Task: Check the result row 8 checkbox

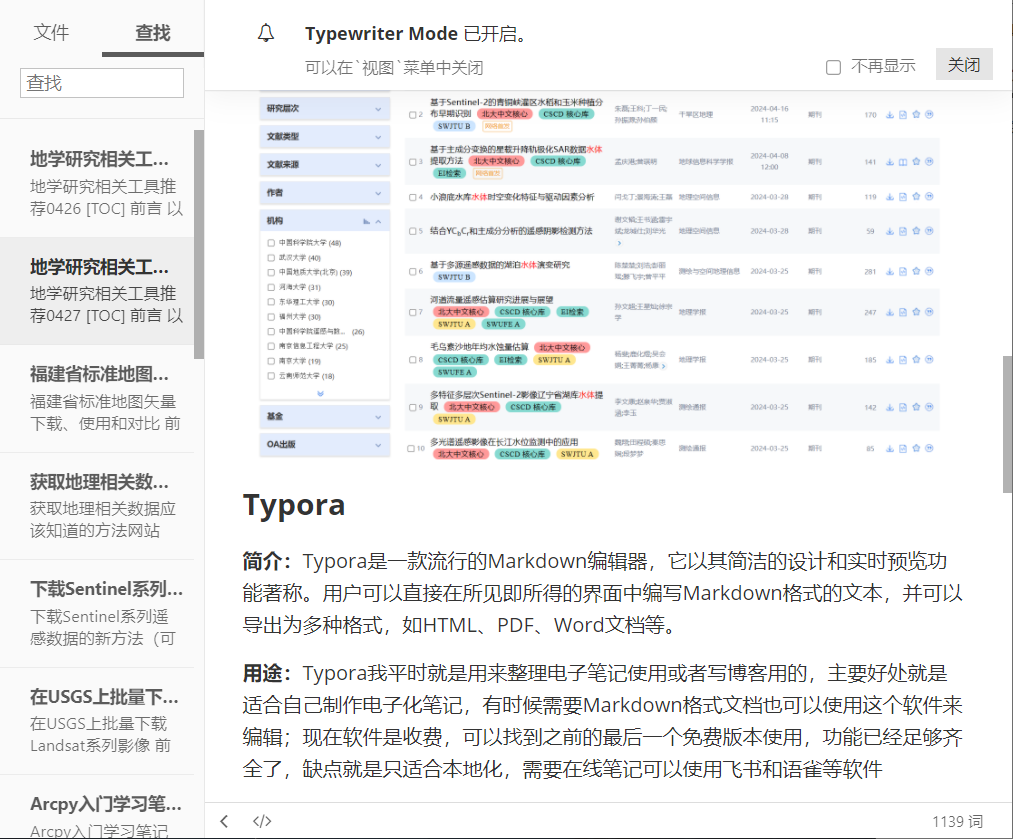Action: pyautogui.click(x=413, y=360)
